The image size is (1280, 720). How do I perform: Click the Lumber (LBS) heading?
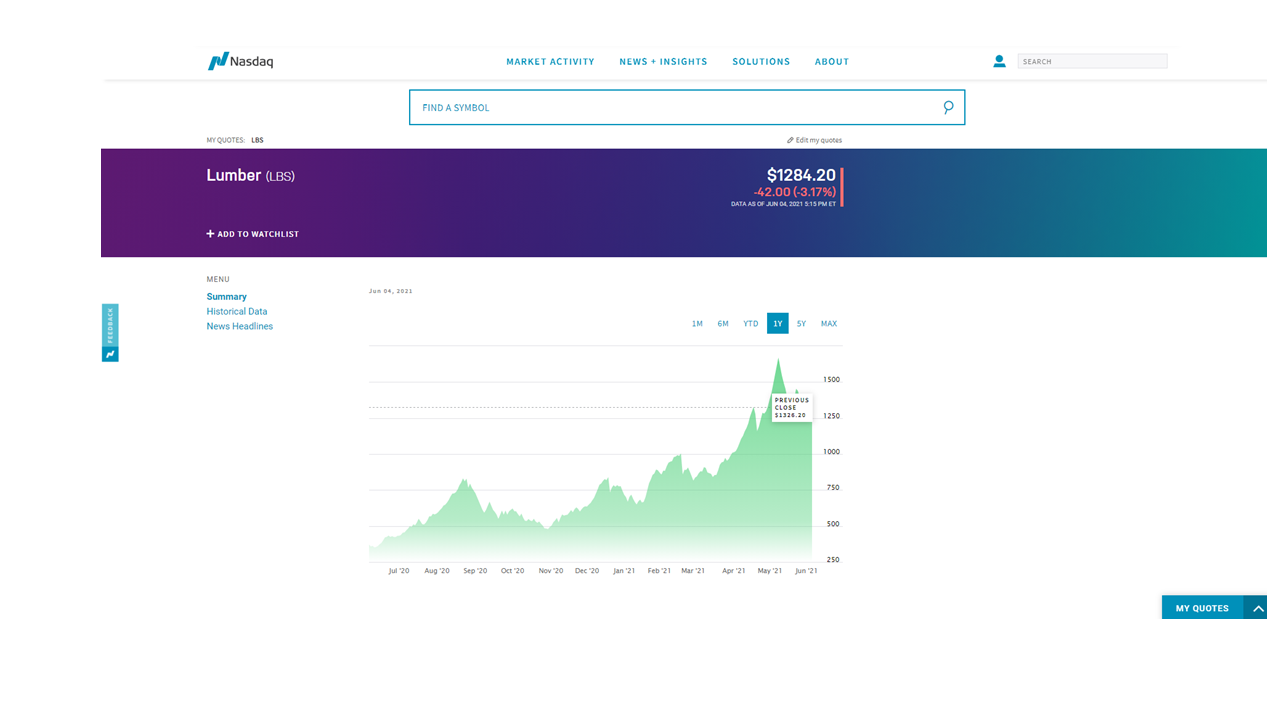(x=251, y=175)
